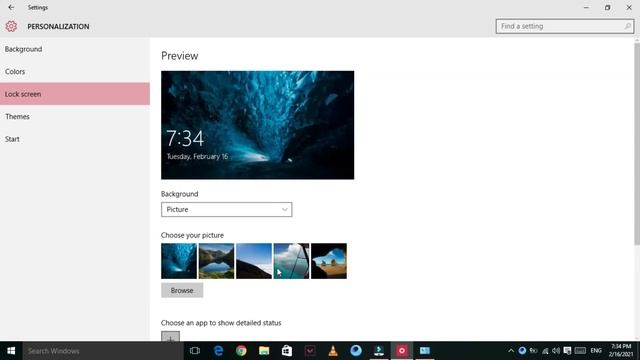Open the volume control tray icon
Viewport: 640px width, 360px height.
click(556, 351)
